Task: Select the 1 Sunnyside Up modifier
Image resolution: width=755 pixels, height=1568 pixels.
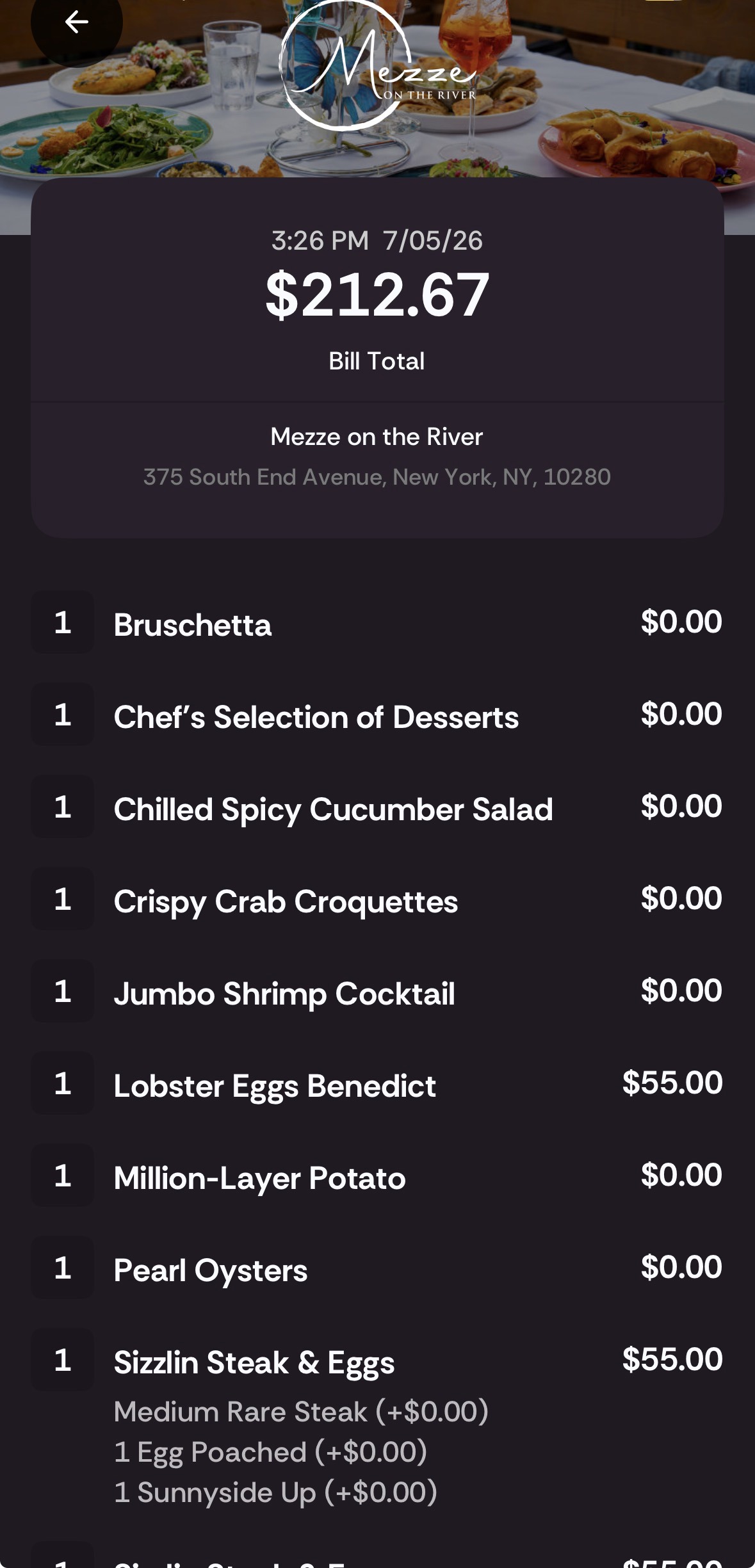Action: coord(275,1492)
